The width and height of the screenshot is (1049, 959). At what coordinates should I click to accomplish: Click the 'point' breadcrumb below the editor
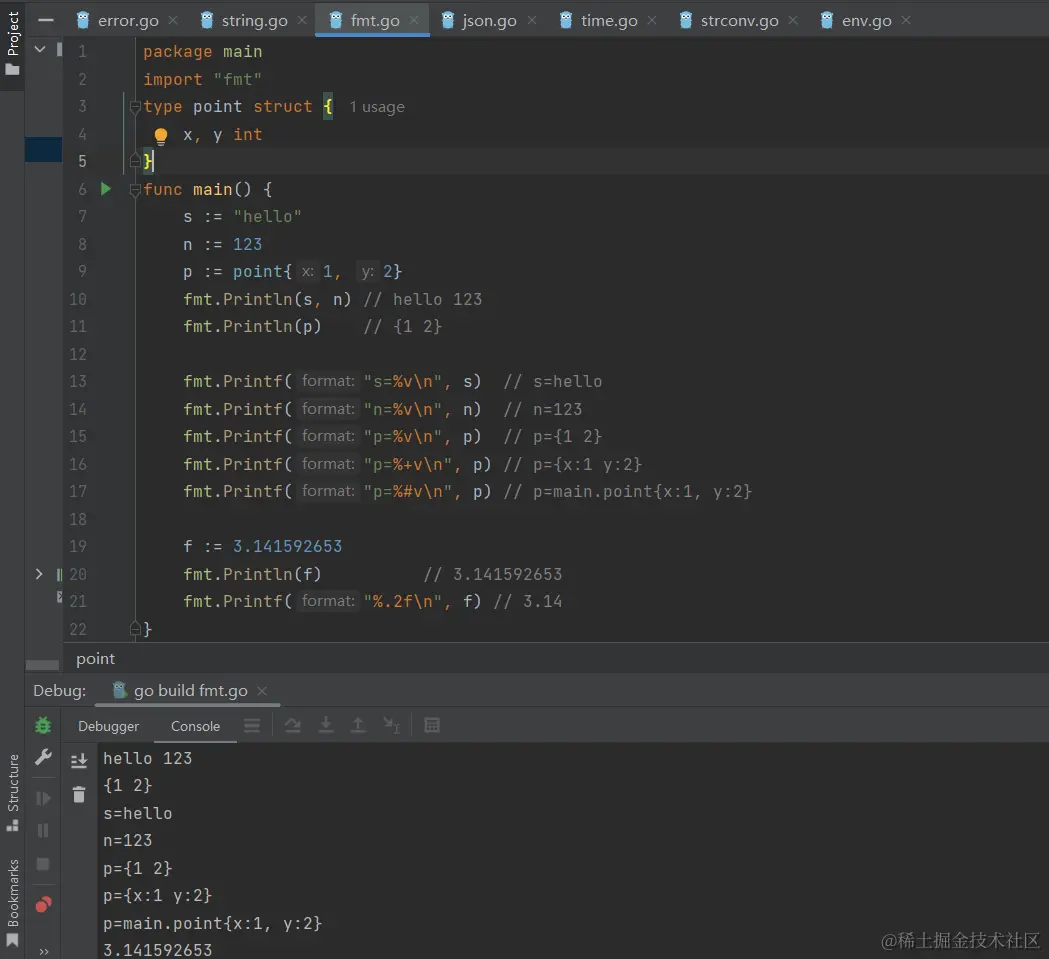(96, 658)
